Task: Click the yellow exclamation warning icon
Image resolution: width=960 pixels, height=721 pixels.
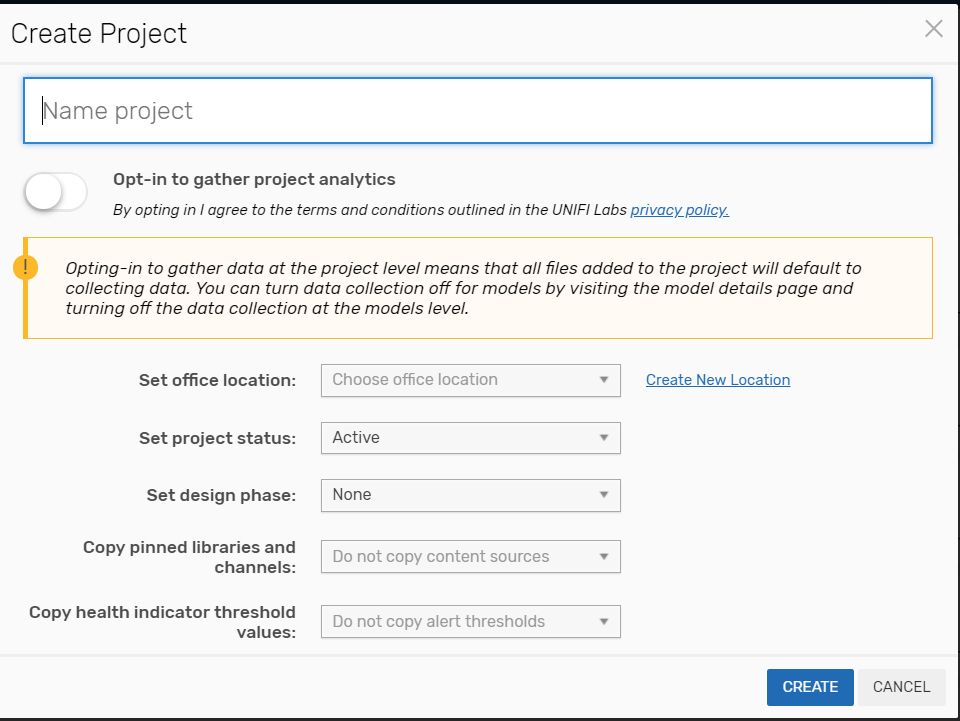Action: coord(26,267)
